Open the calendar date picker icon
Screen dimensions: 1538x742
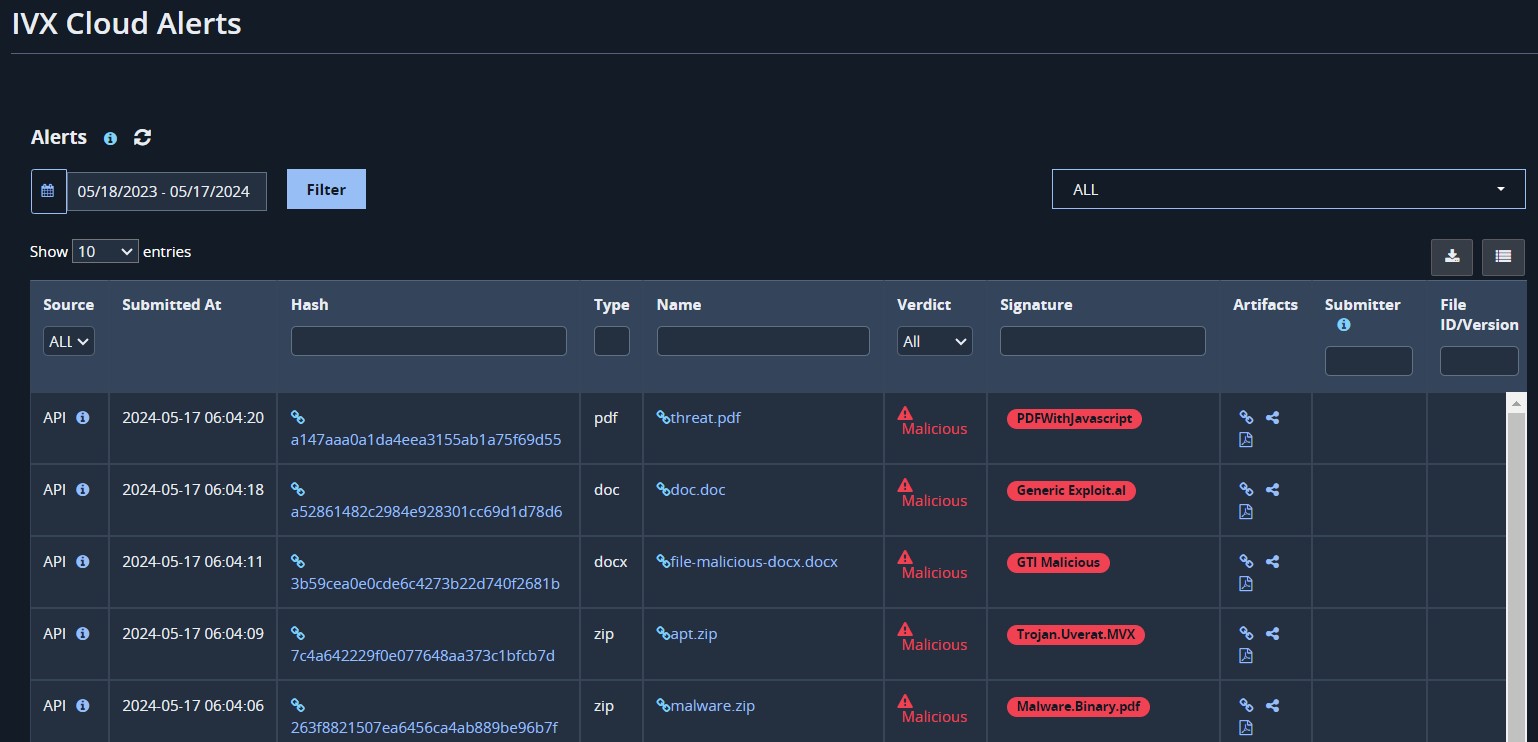pyautogui.click(x=48, y=191)
